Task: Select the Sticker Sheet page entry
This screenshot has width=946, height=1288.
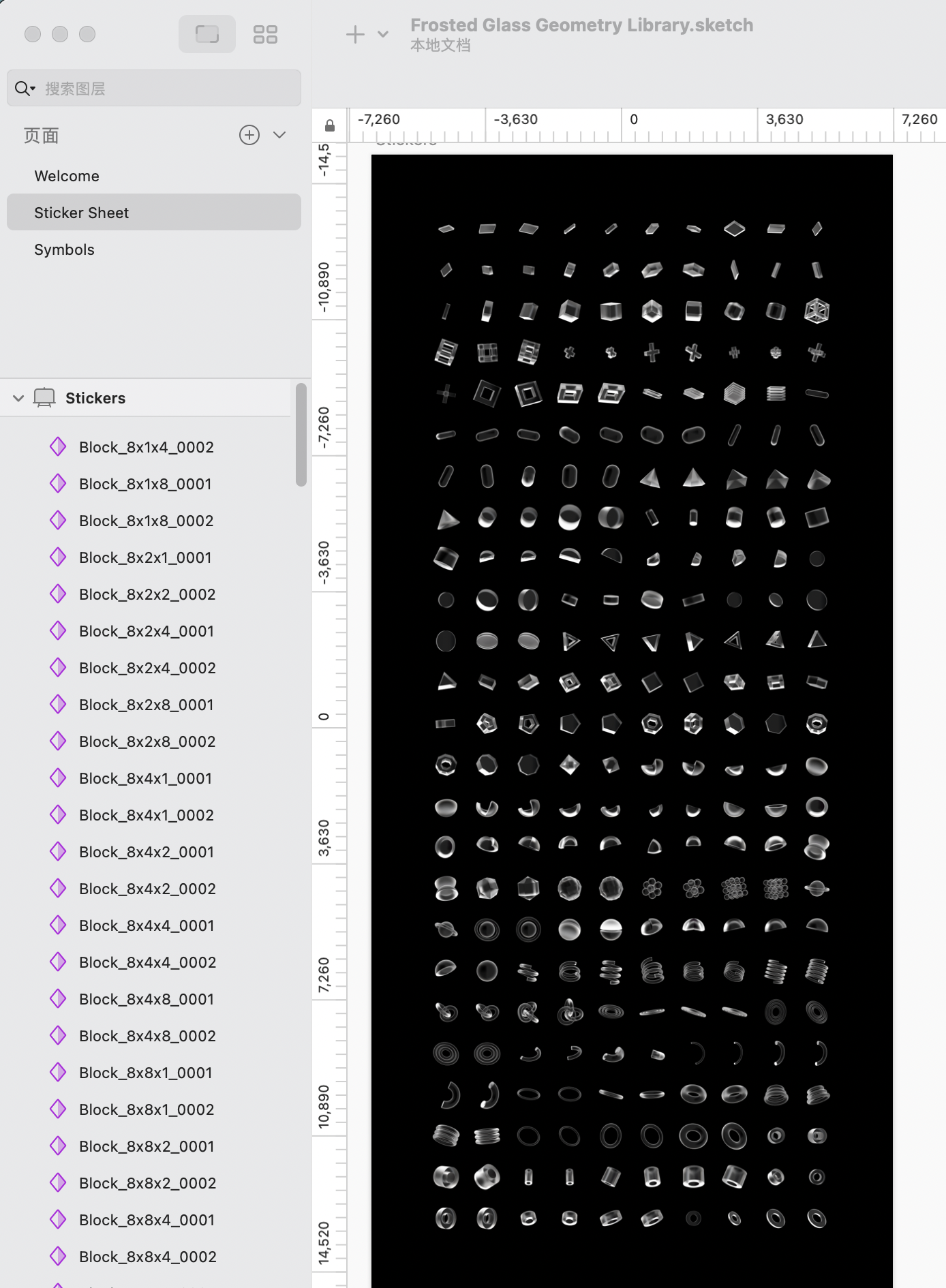Action: click(x=81, y=212)
